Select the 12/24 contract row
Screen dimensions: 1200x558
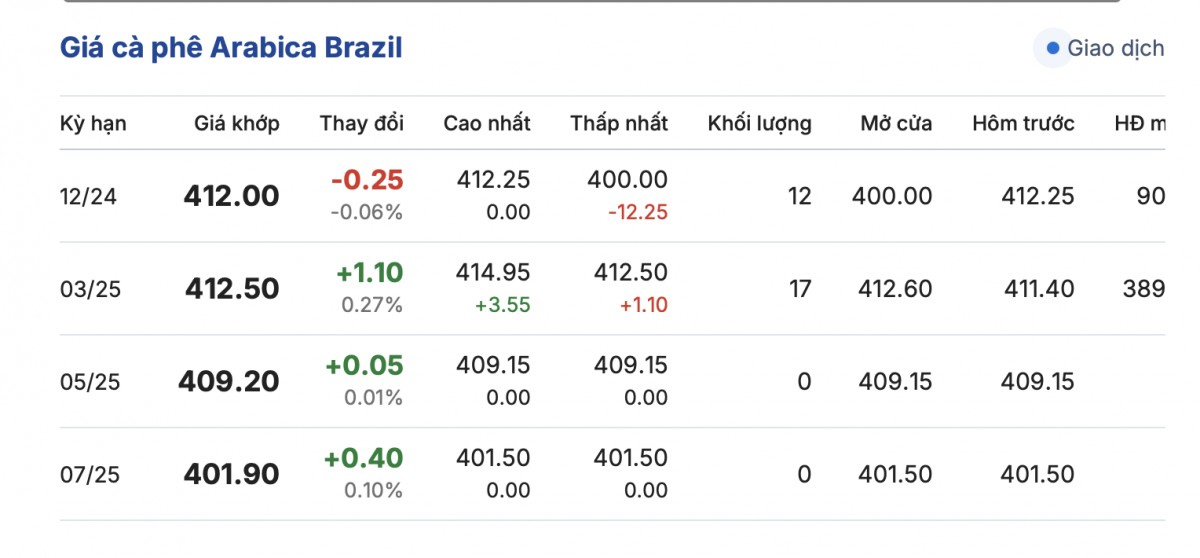click(88, 197)
